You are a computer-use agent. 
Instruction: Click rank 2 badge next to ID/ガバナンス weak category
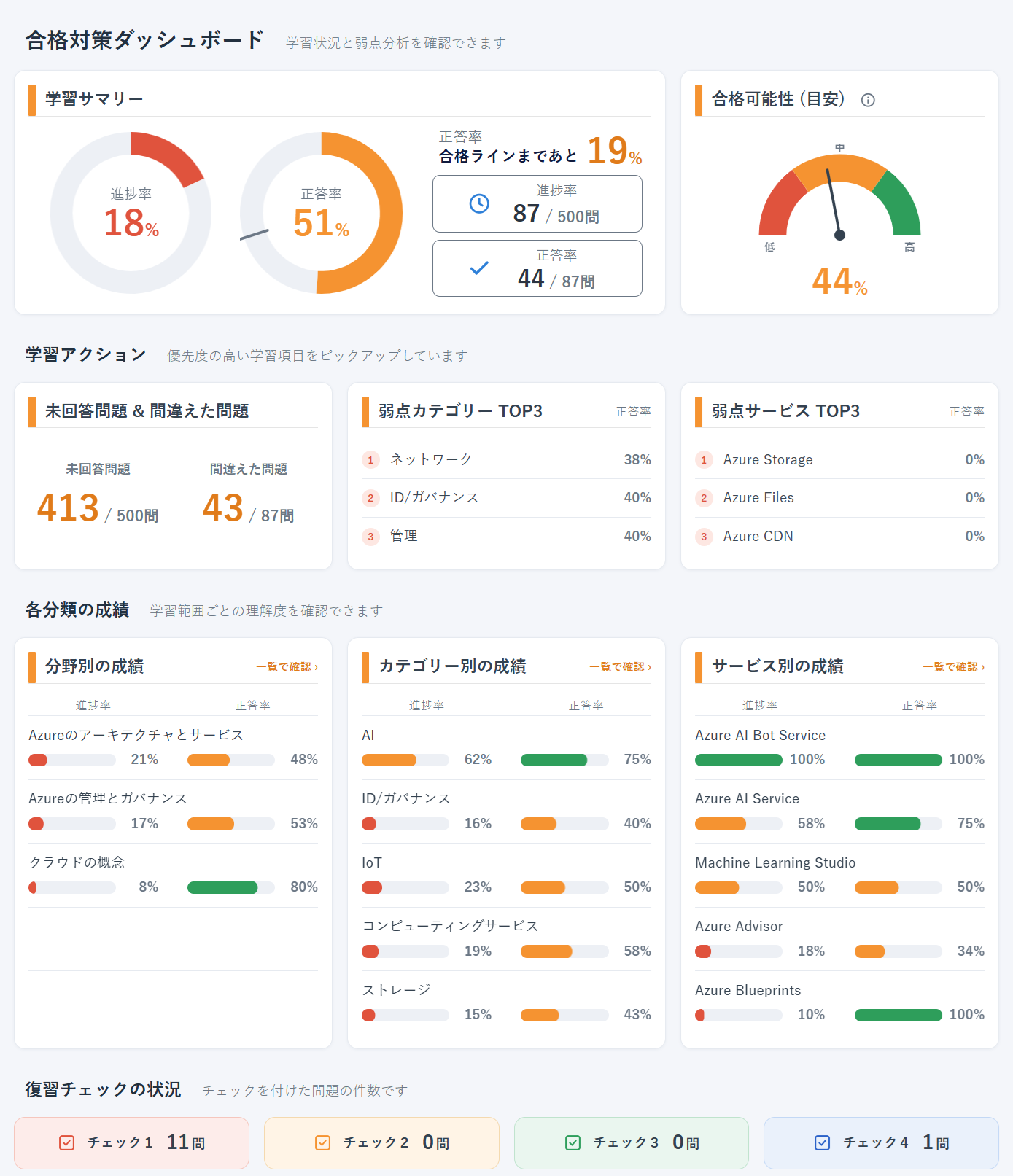[x=370, y=498]
